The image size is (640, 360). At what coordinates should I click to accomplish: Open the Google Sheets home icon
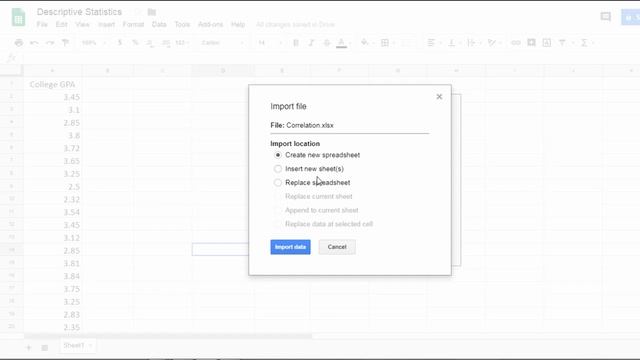click(18, 17)
